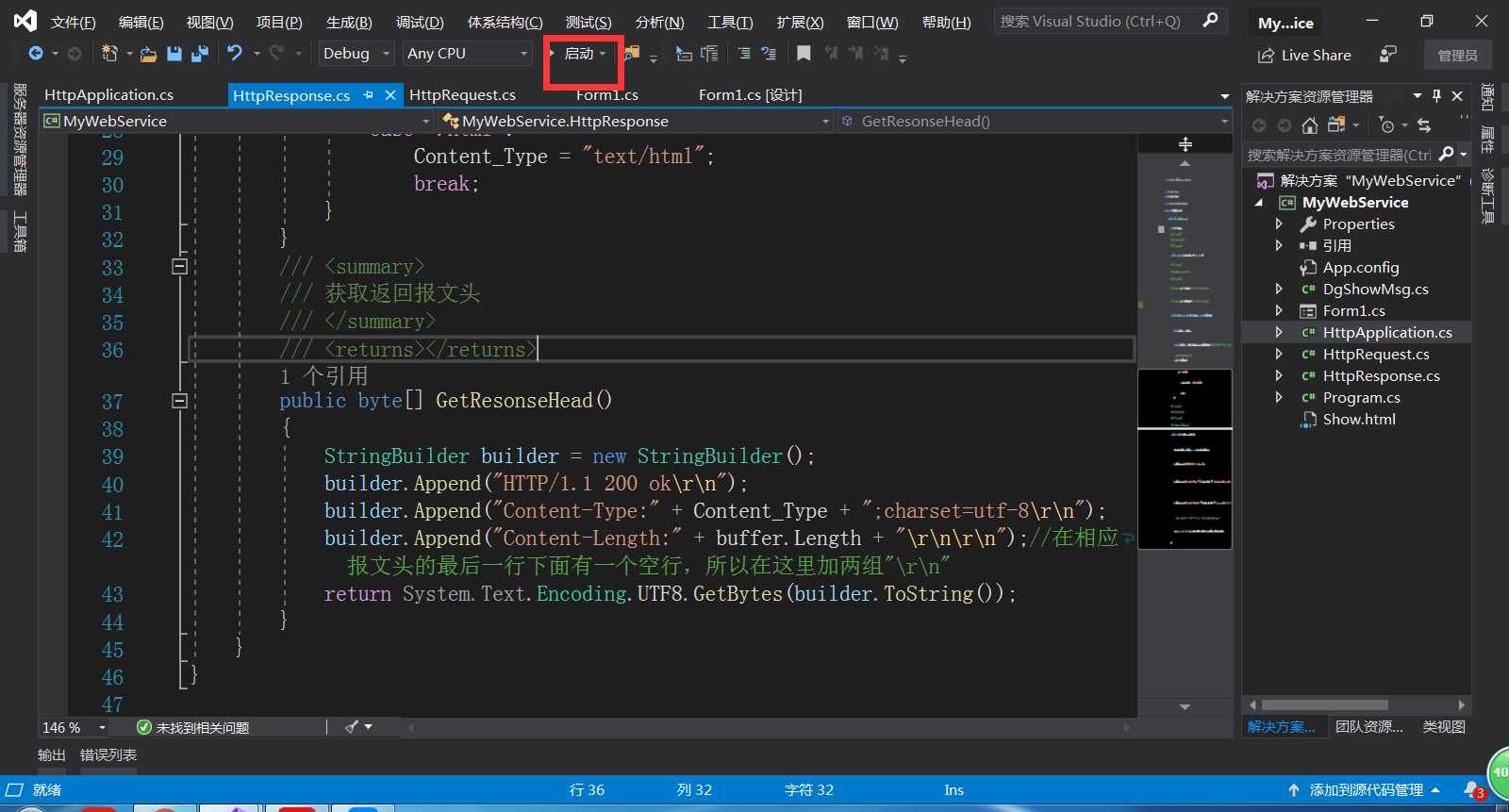Click the navigate backward arrow icon

pos(36,54)
